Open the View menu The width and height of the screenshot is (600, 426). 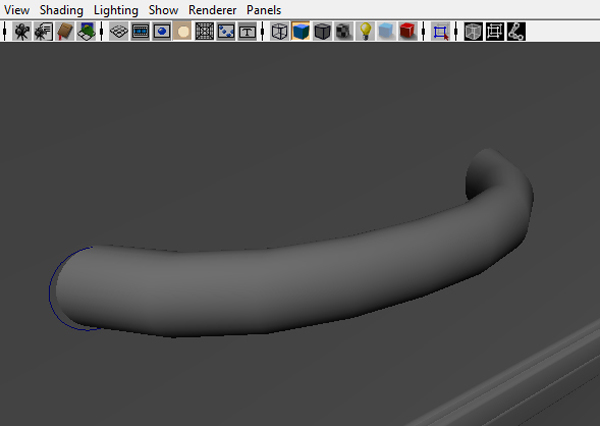pos(16,10)
